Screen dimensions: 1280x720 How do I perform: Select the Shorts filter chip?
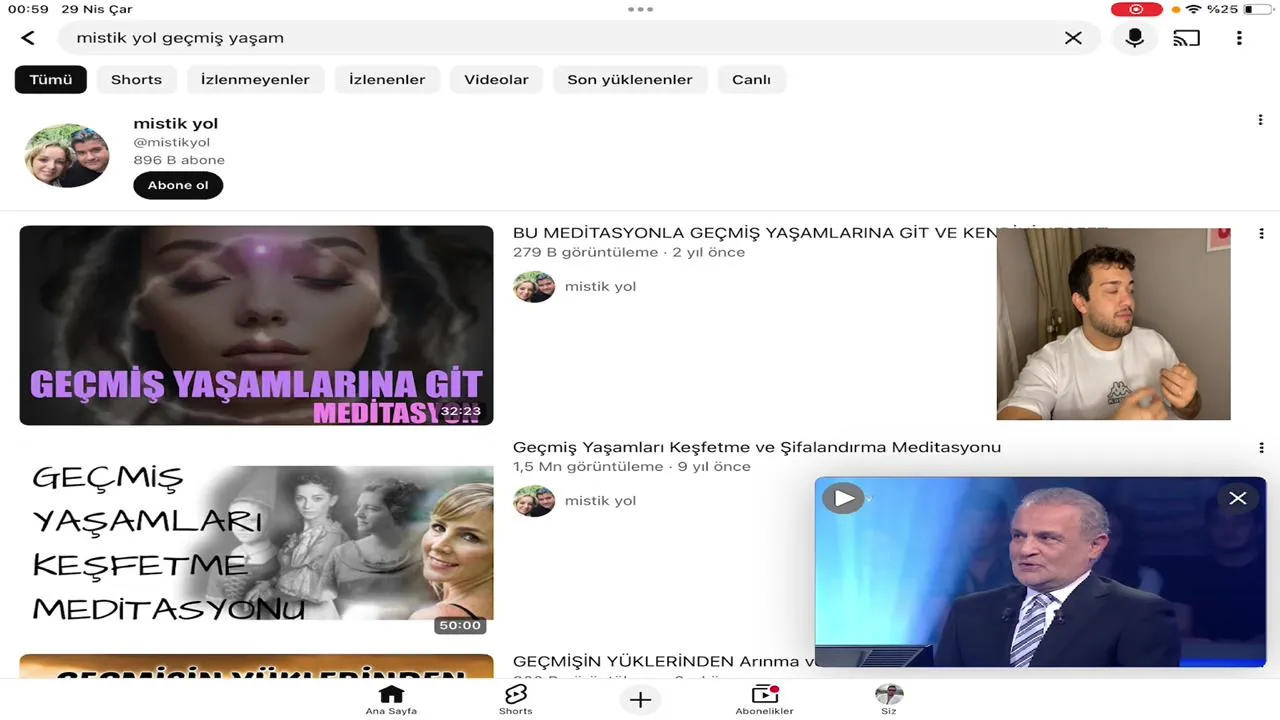(x=136, y=80)
